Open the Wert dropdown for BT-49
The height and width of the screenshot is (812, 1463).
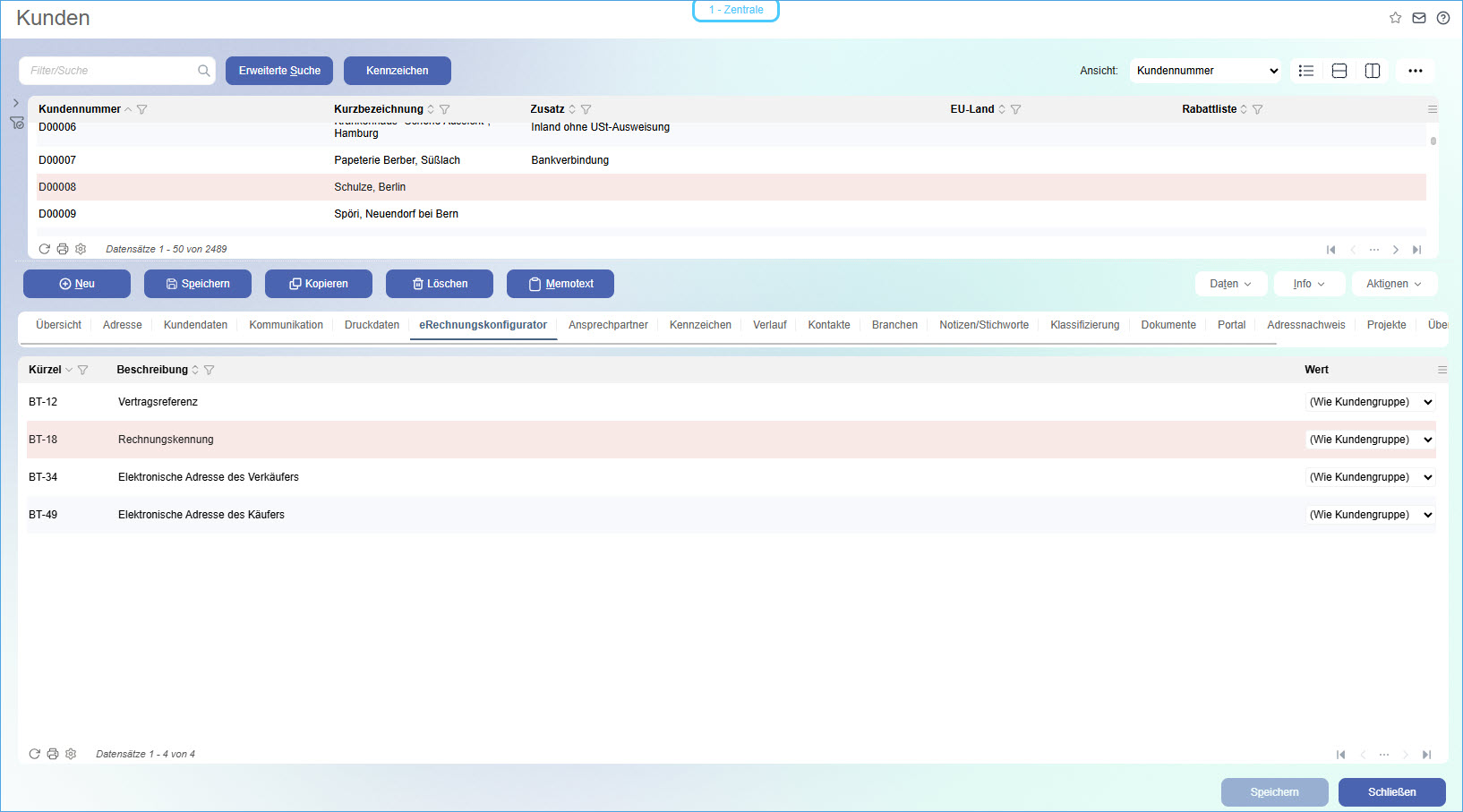point(1371,515)
